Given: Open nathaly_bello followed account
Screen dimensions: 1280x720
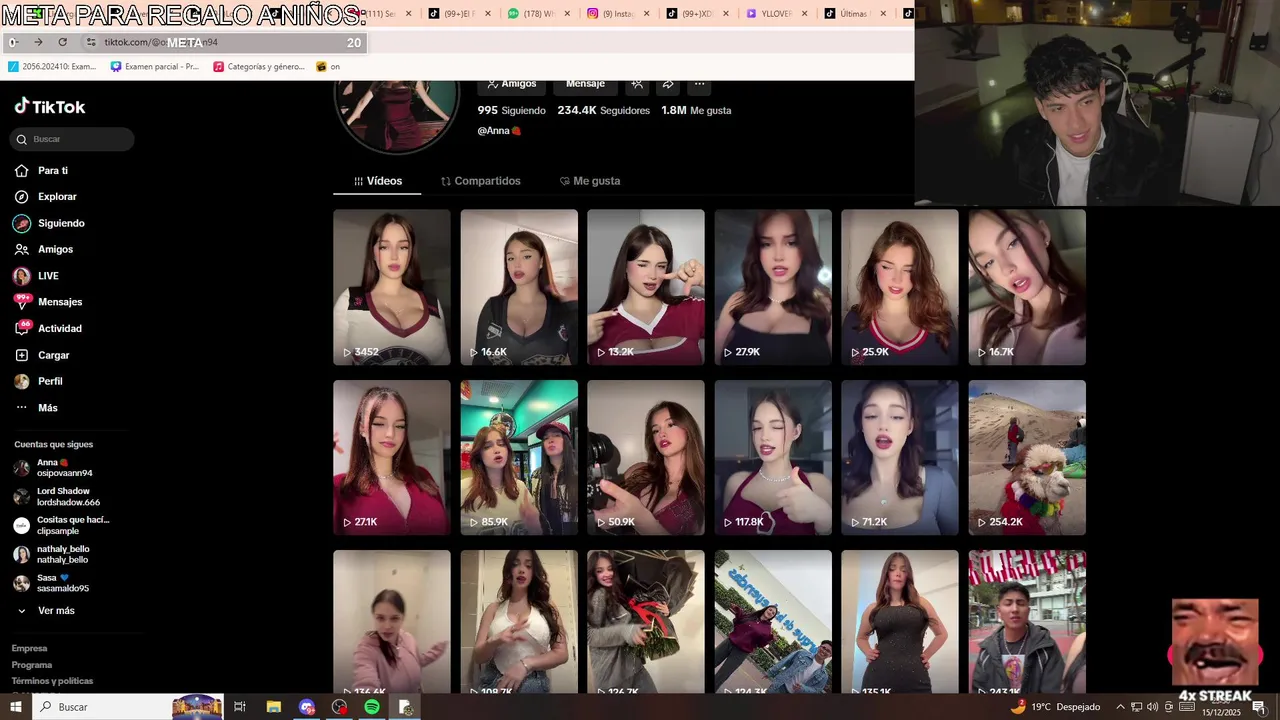Looking at the screenshot, I should click(52, 555).
